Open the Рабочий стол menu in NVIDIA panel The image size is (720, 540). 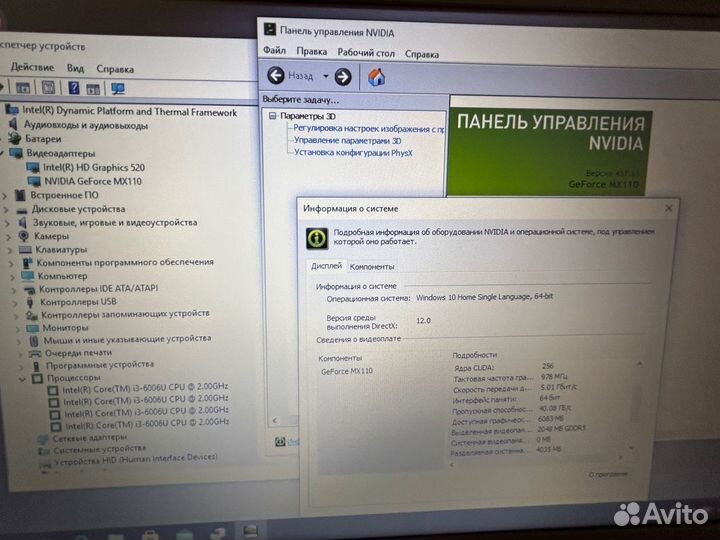(365, 52)
